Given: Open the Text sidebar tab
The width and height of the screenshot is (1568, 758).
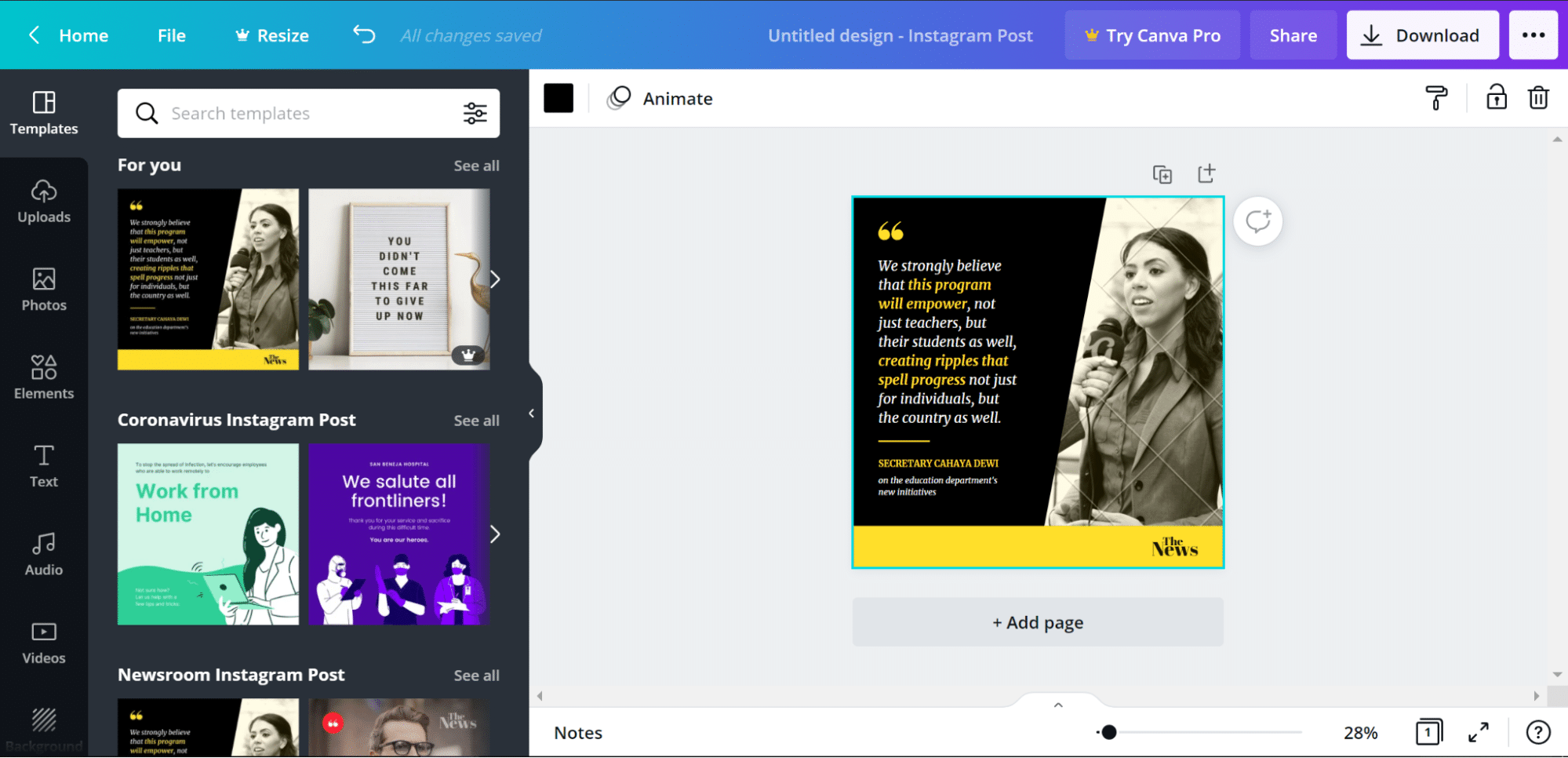Looking at the screenshot, I should tap(44, 466).
